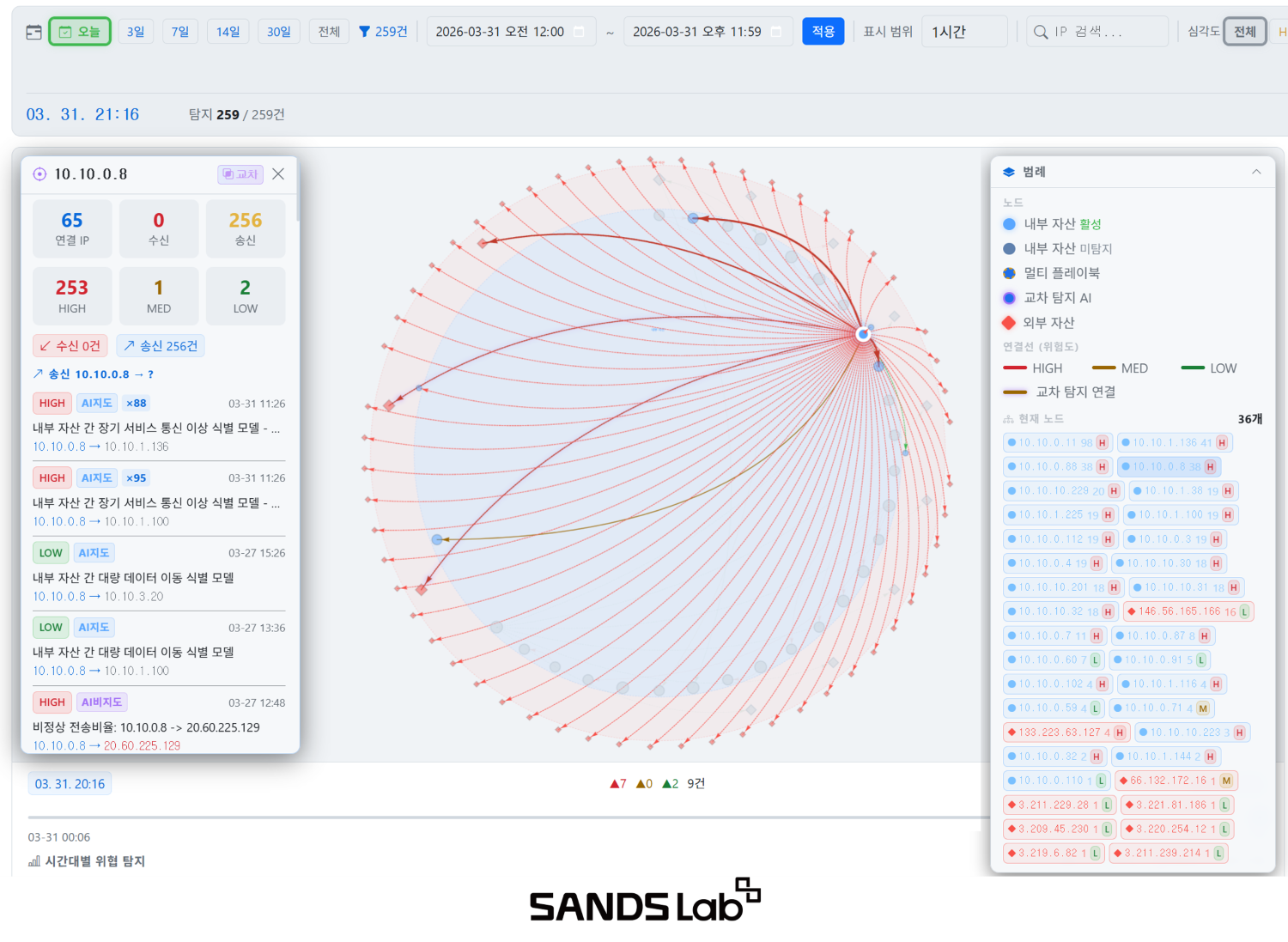Click calendar icon in the end date field
Image resolution: width=1288 pixels, height=942 pixels.
(776, 32)
